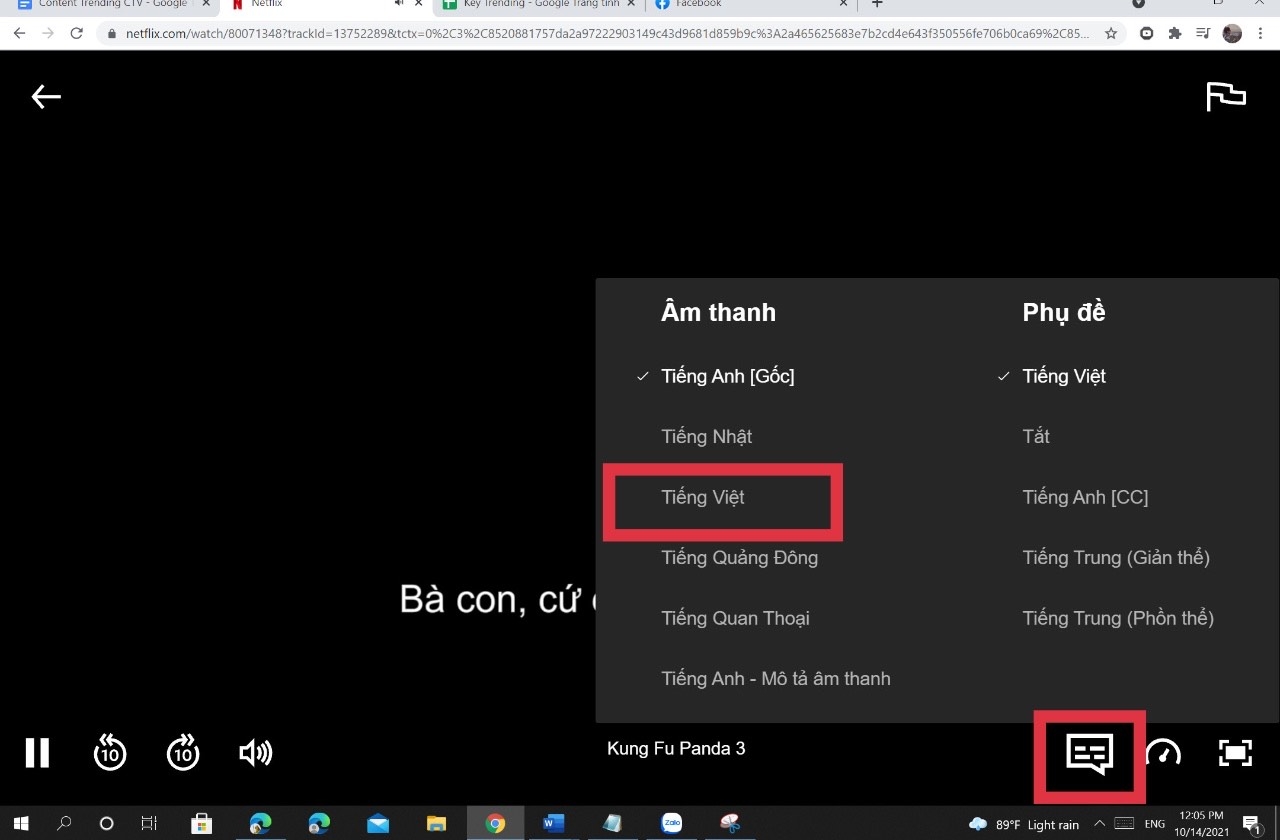
Task: Click browser forward button
Action: pos(47,33)
